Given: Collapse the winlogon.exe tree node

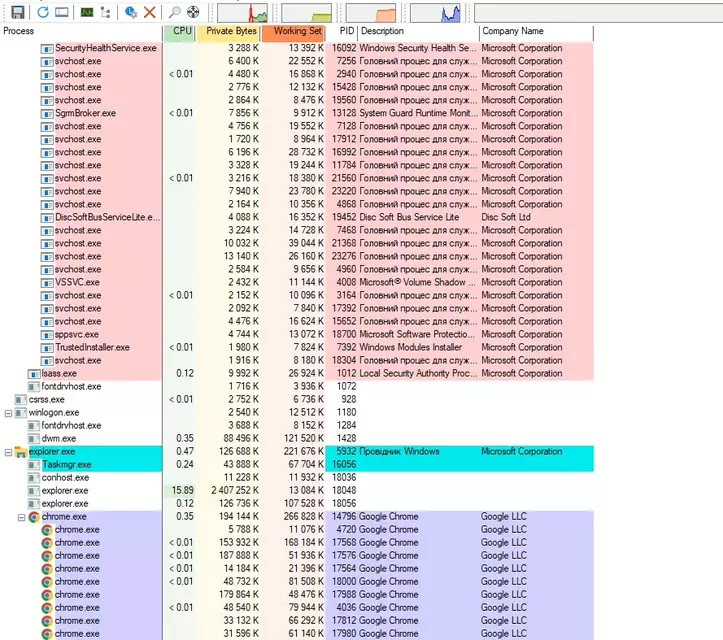Looking at the screenshot, I should click(8, 413).
